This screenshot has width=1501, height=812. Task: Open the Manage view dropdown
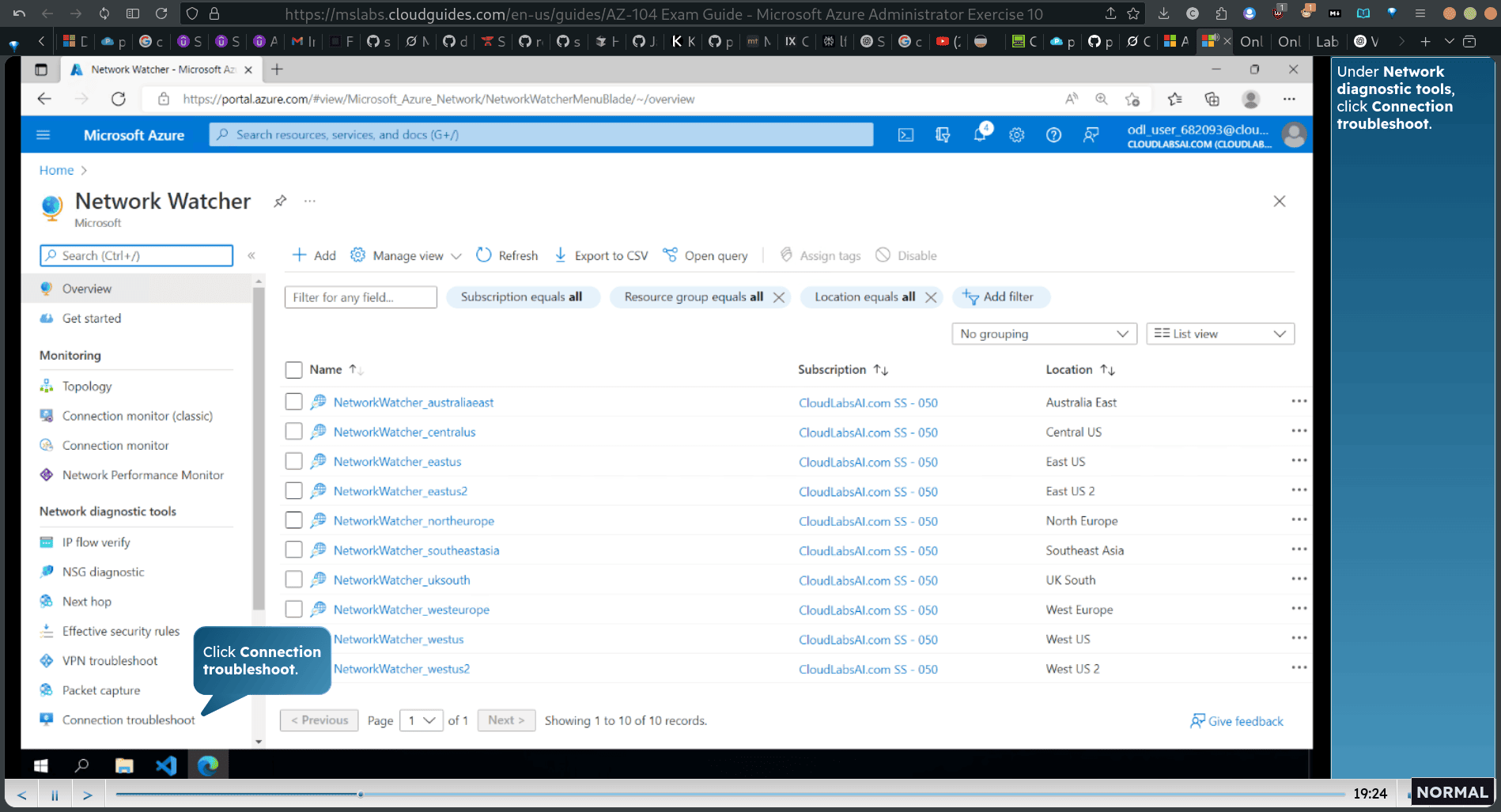406,255
